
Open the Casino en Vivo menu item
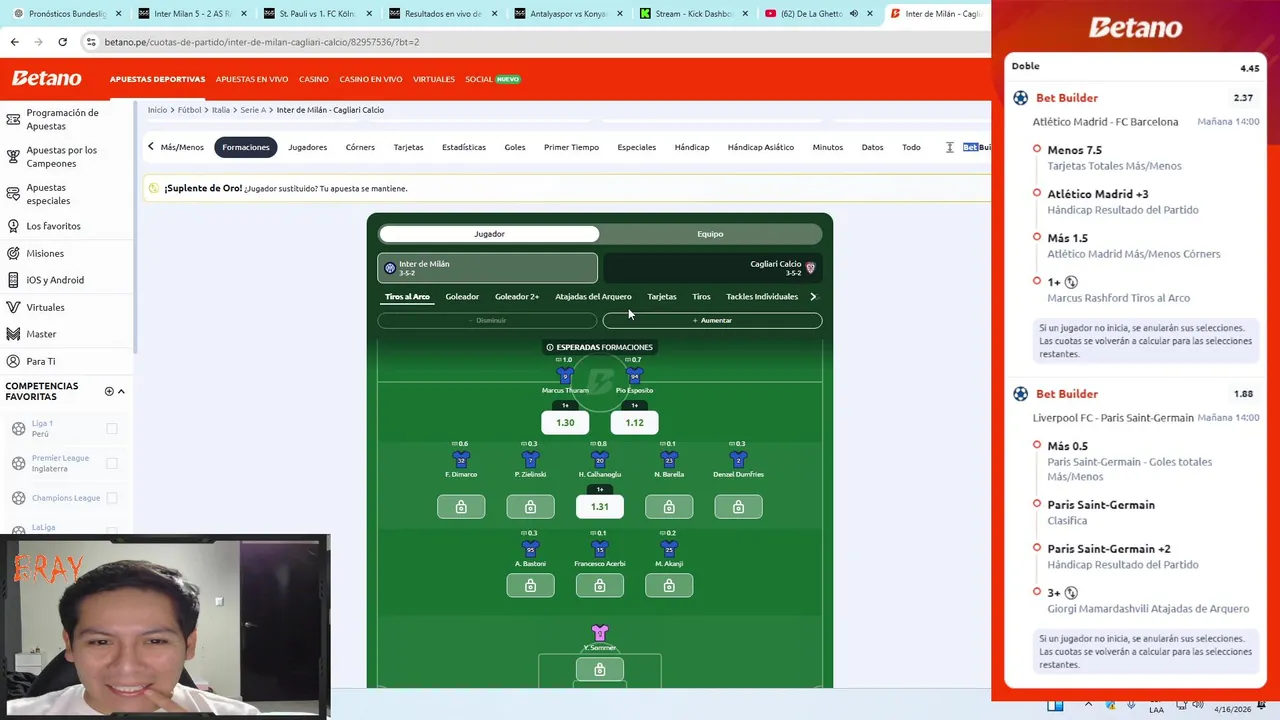click(x=371, y=79)
